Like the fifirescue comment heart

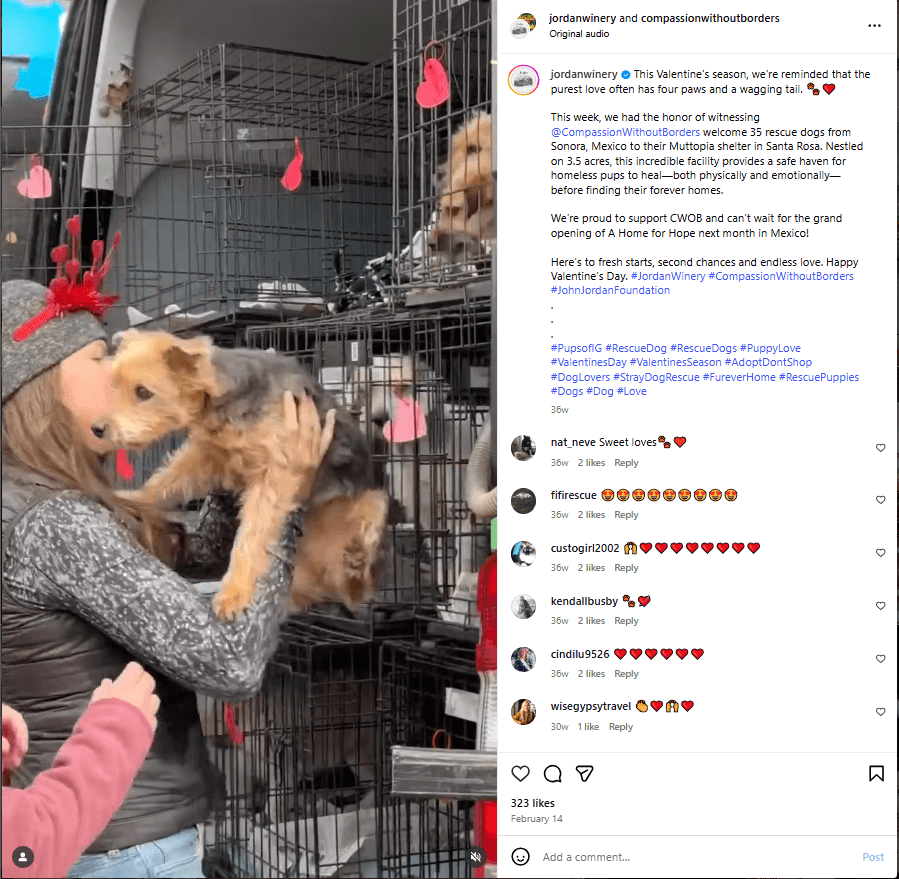coord(880,500)
